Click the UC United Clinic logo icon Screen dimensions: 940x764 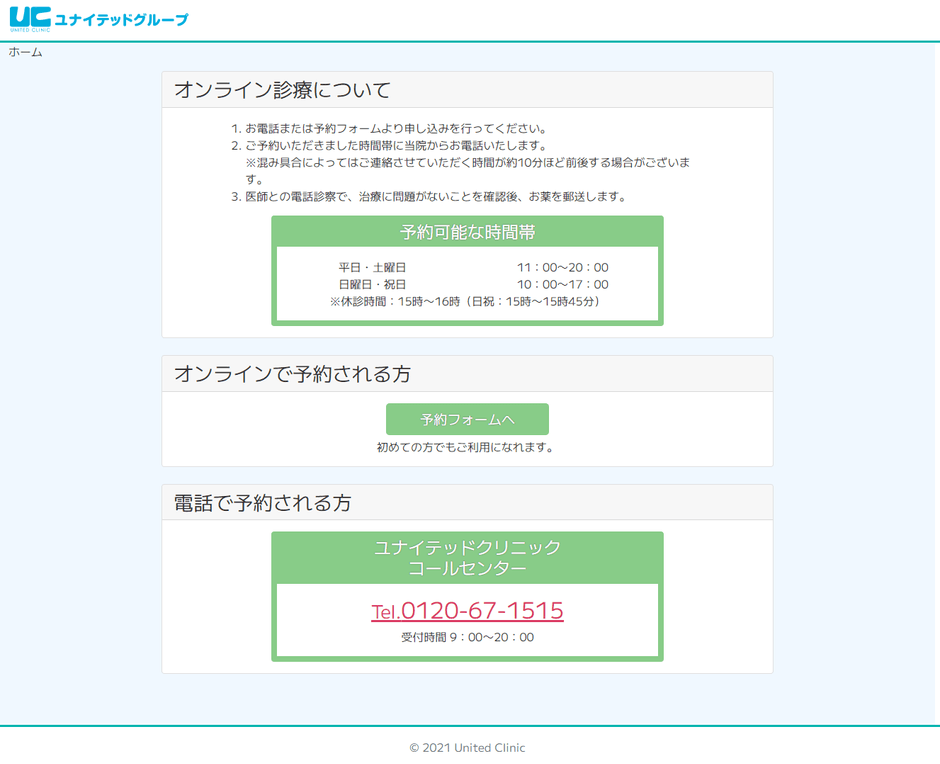tap(29, 19)
